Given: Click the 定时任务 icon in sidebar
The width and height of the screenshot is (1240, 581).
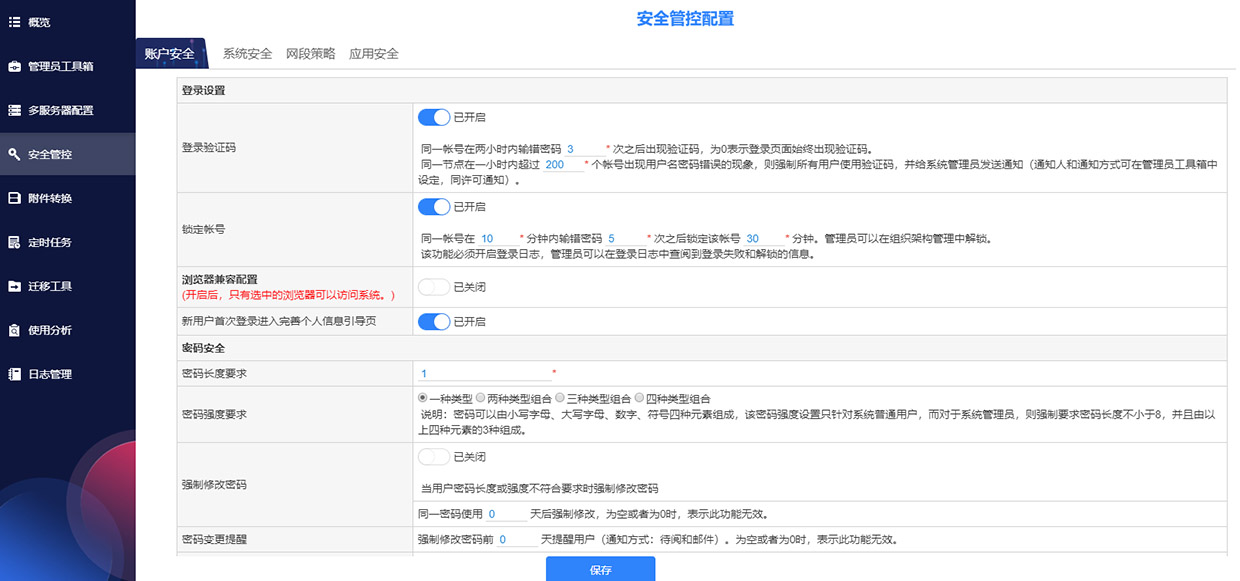Looking at the screenshot, I should 14,242.
